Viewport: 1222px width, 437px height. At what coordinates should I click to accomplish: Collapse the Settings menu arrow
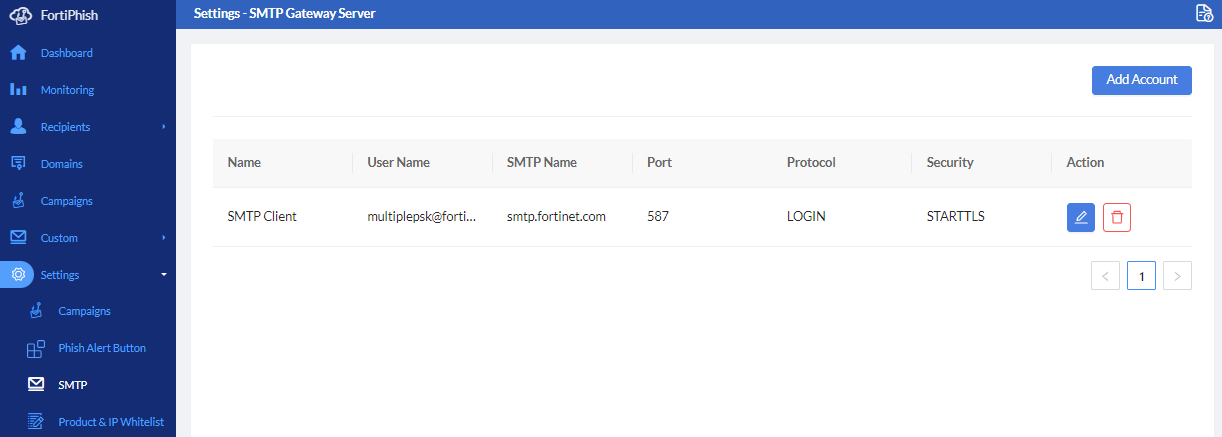[163, 275]
